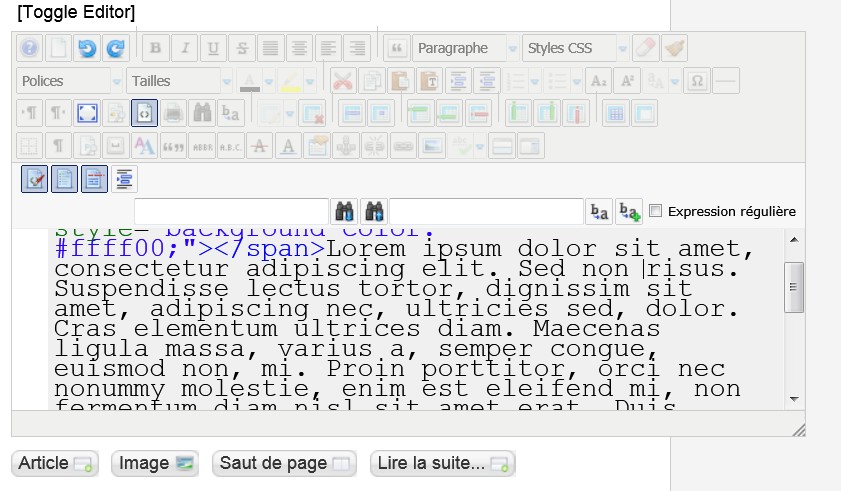Click the Bold formatting button
This screenshot has width=841, height=491.
(154, 48)
